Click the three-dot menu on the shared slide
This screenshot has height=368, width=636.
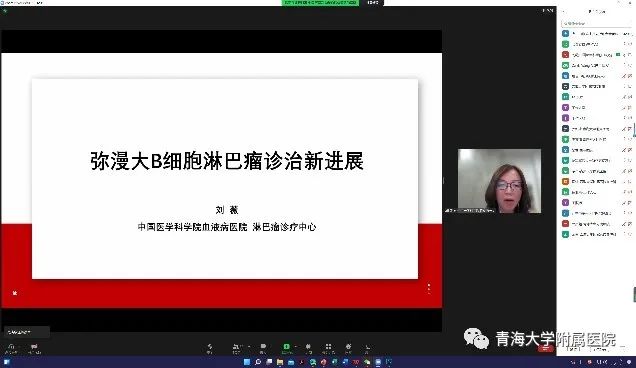tap(429, 288)
